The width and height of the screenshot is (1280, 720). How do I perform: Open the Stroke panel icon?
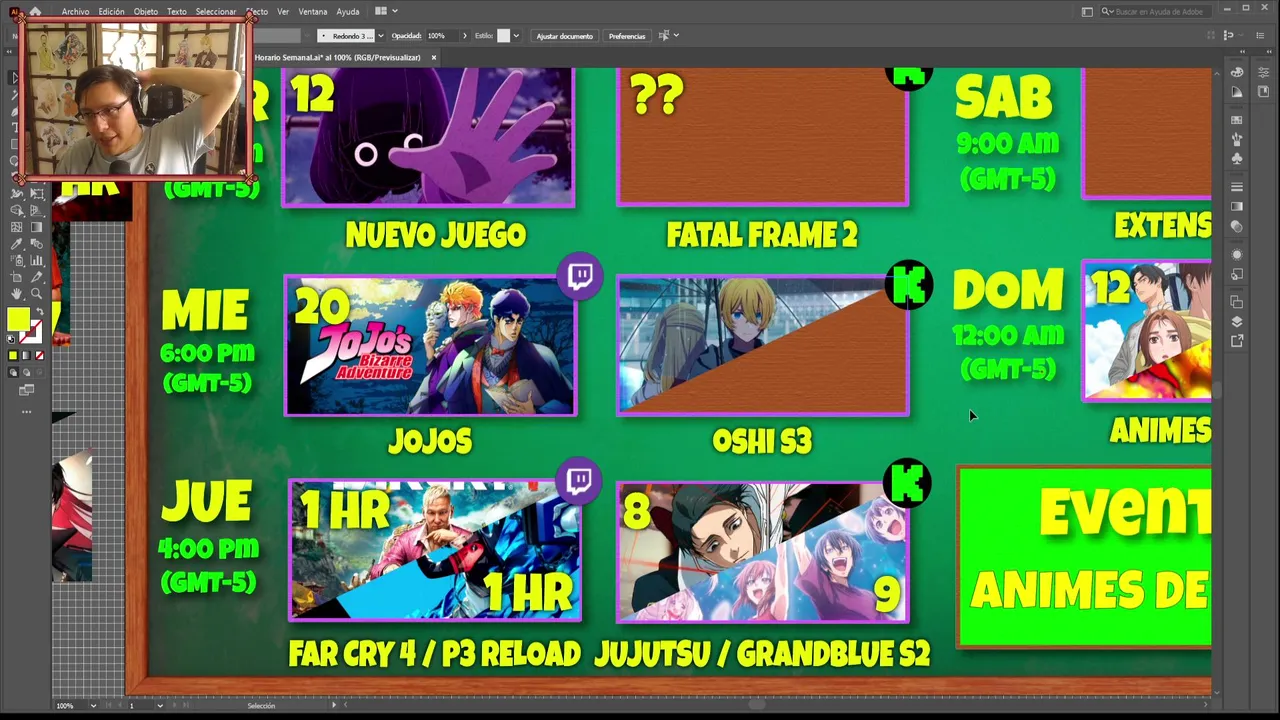(1237, 187)
